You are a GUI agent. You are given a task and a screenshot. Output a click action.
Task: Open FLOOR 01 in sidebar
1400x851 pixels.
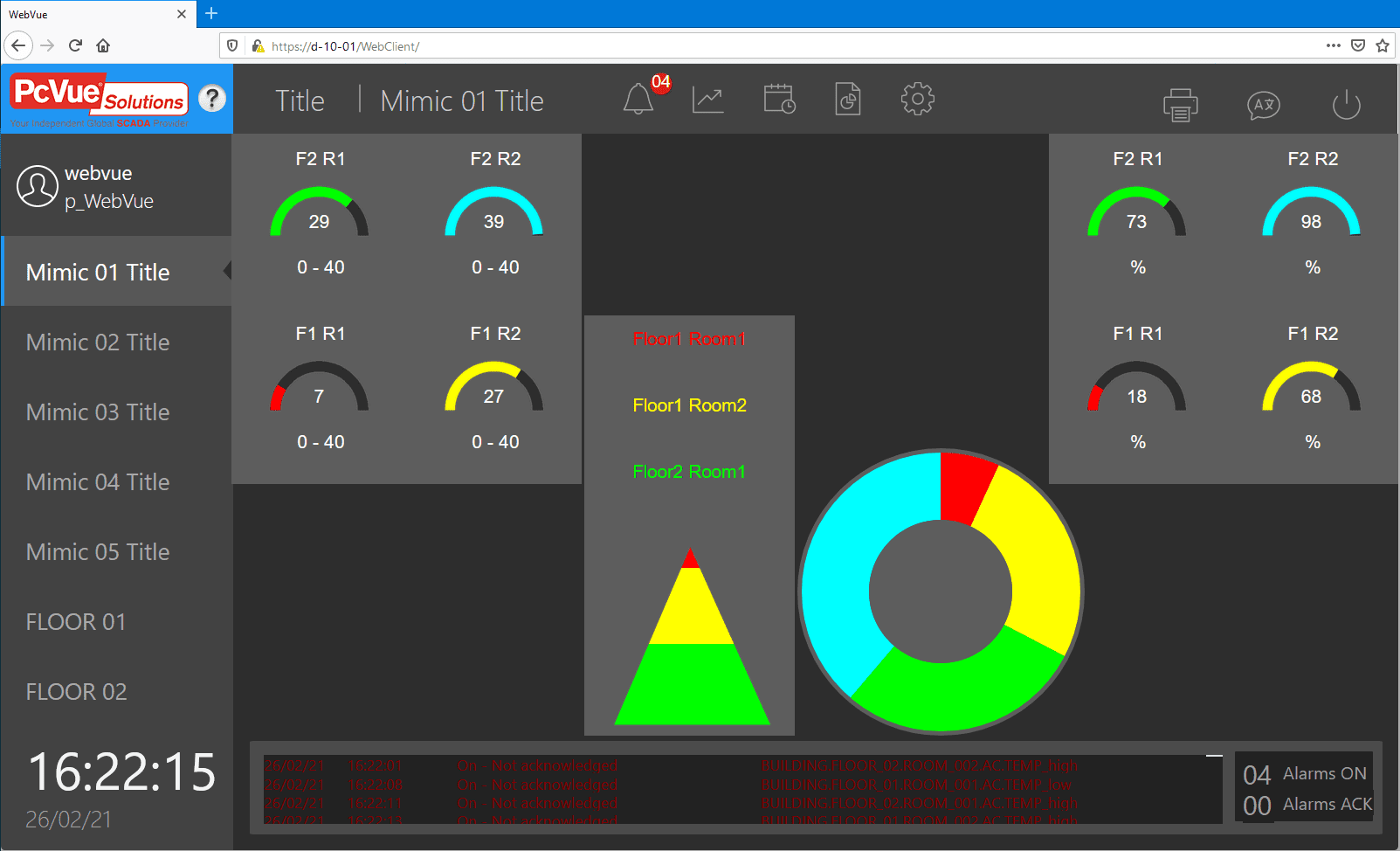click(117, 621)
